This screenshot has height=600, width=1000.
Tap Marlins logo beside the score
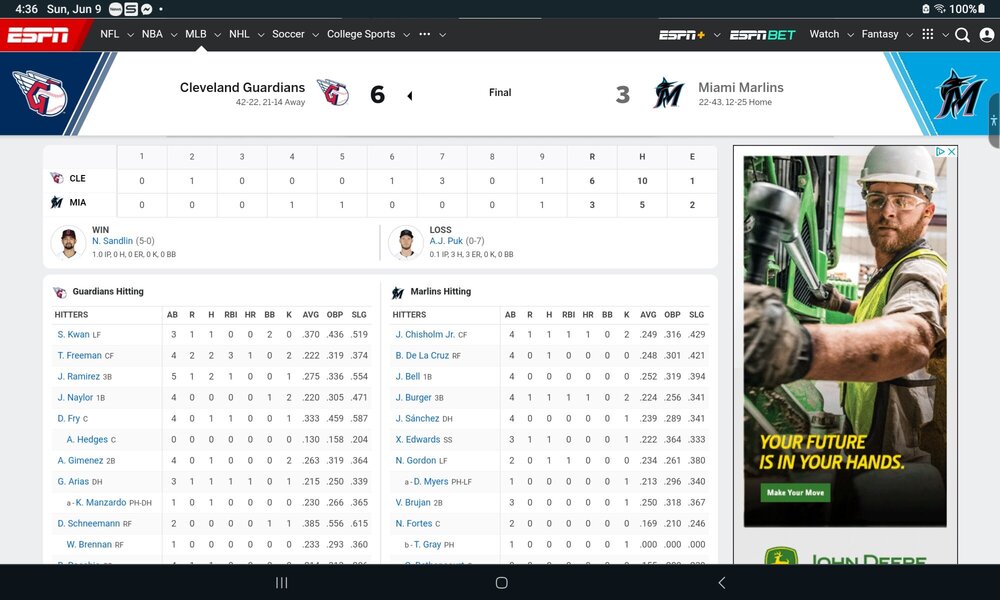coord(668,93)
